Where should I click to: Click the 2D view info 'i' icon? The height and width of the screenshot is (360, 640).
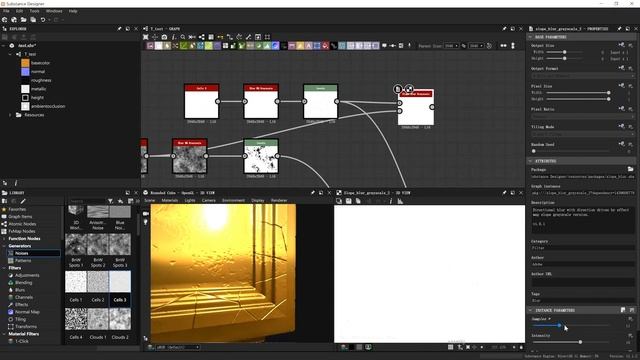coord(391,201)
